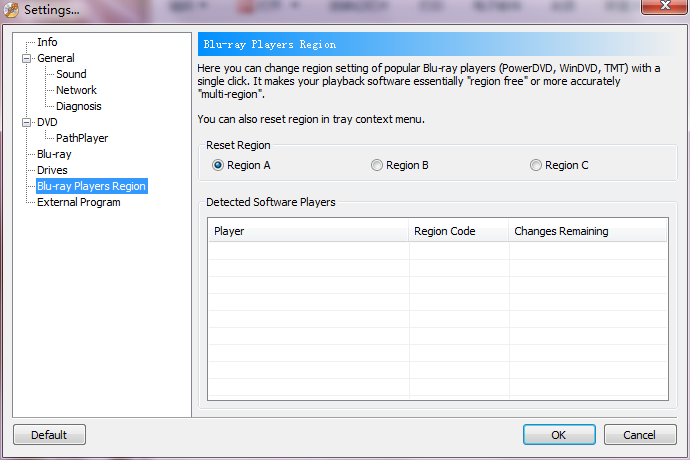Select Blu-ray Players Region tree item
Screen dimensions: 690x460
tap(92, 186)
